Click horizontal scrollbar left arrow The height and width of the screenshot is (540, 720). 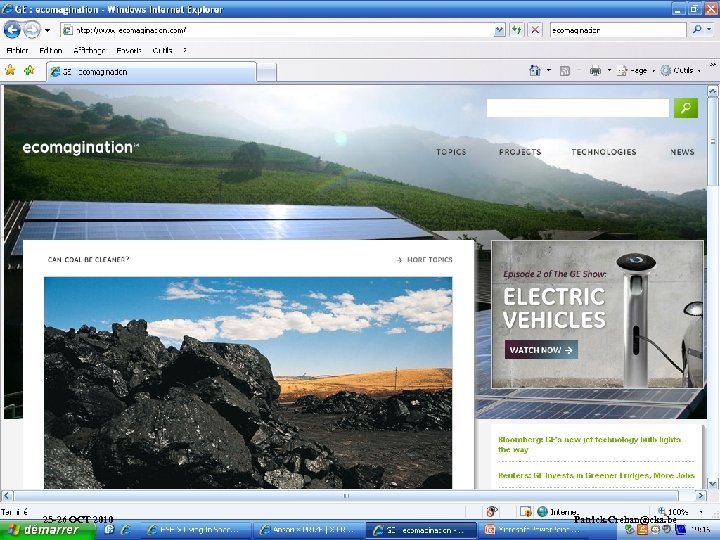click(x=7, y=496)
